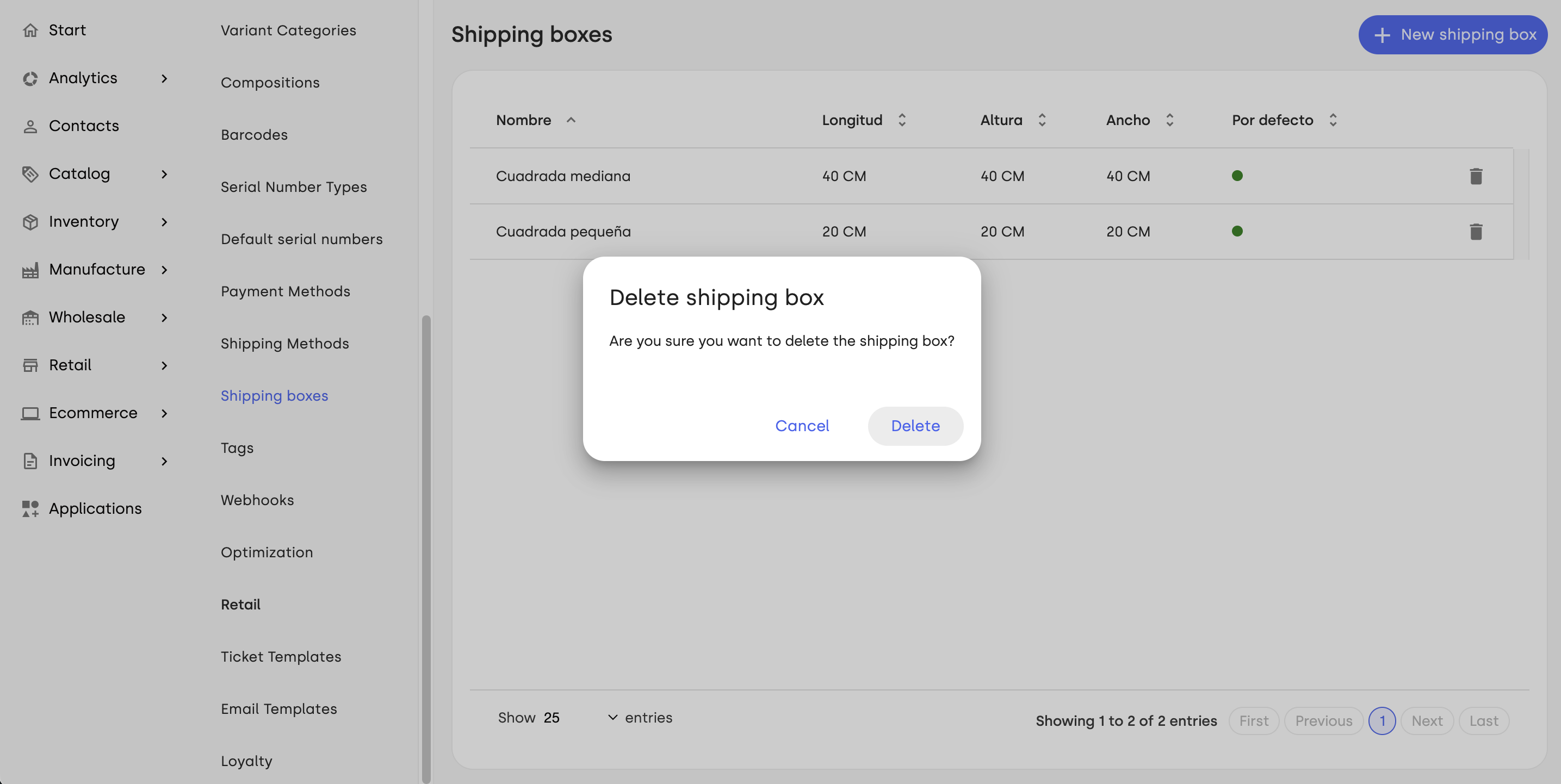Open Barcodes settings

tap(254, 134)
